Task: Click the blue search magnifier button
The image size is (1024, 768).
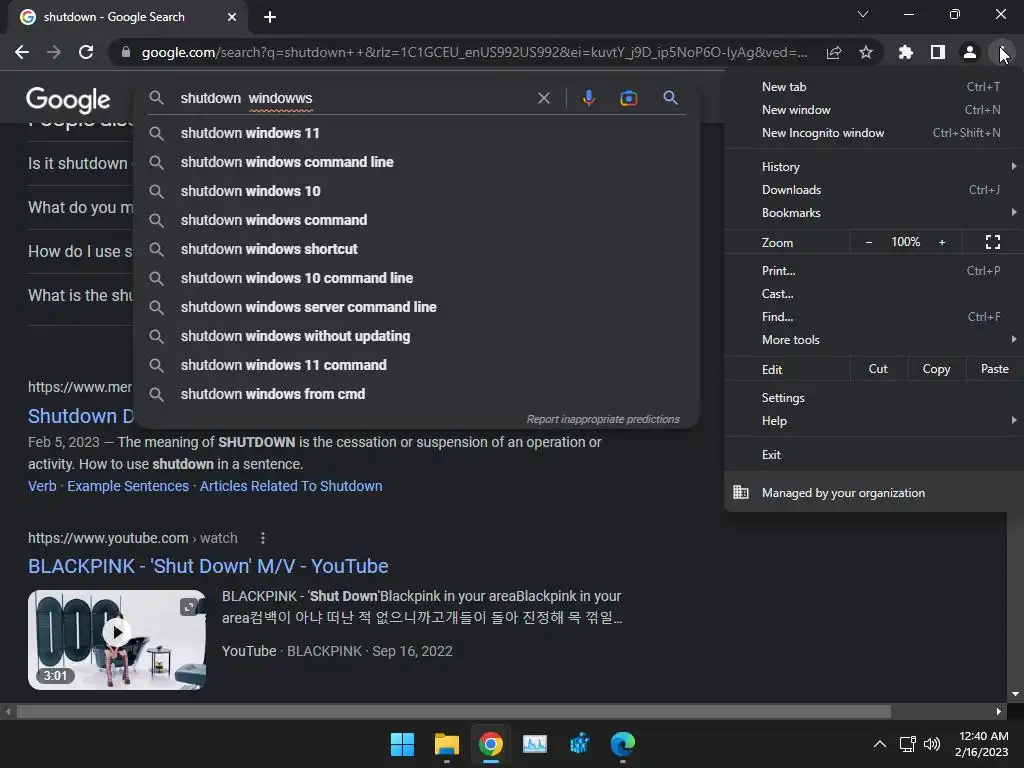Action: (670, 98)
